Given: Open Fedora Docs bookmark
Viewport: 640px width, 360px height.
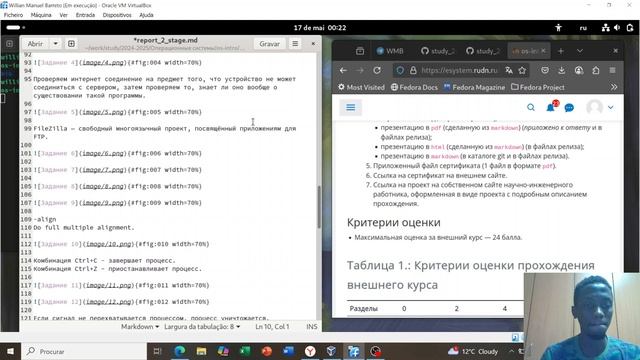Looking at the screenshot, I should (414, 87).
